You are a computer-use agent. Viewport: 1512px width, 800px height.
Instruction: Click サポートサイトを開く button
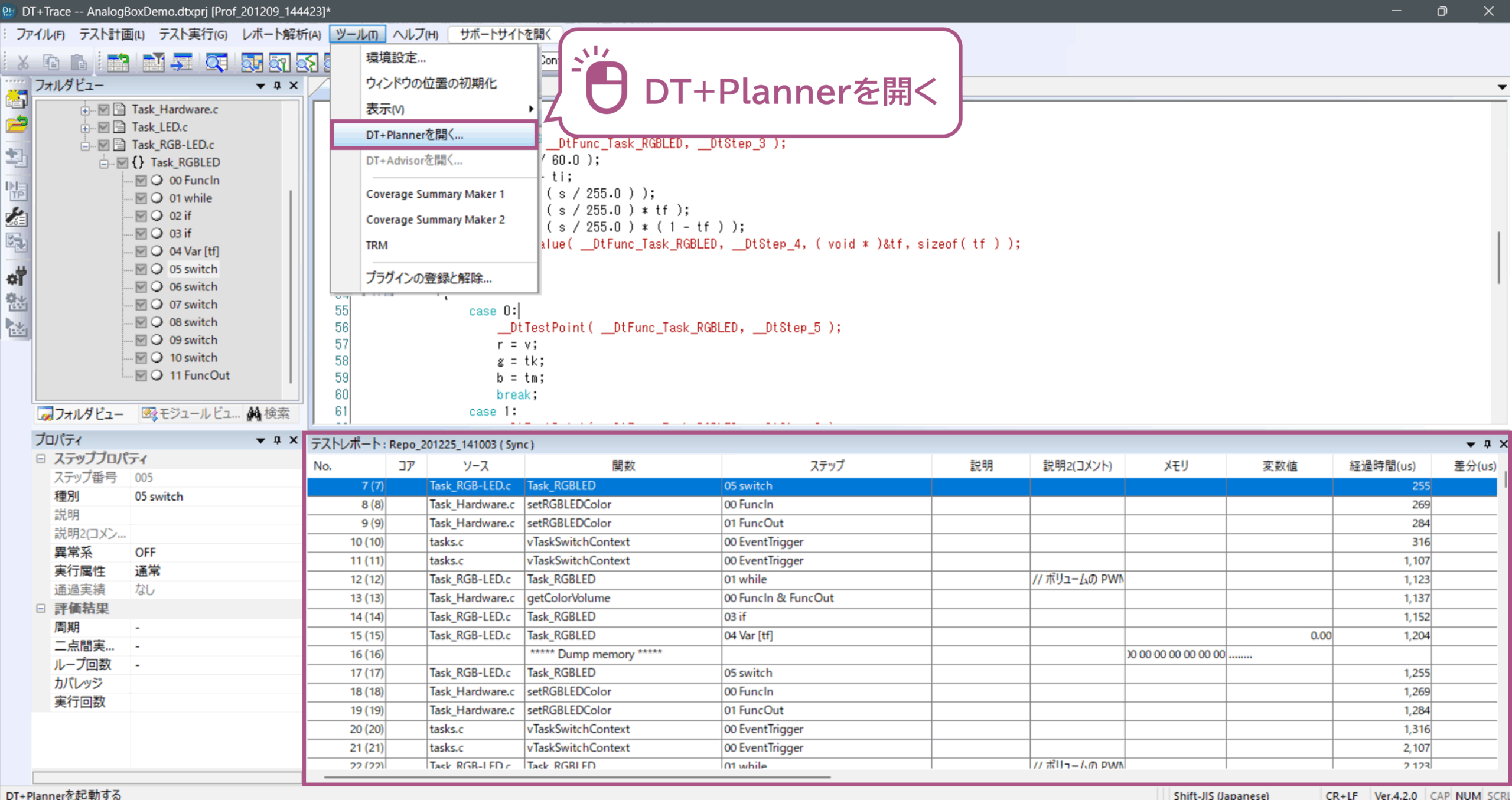click(x=505, y=34)
